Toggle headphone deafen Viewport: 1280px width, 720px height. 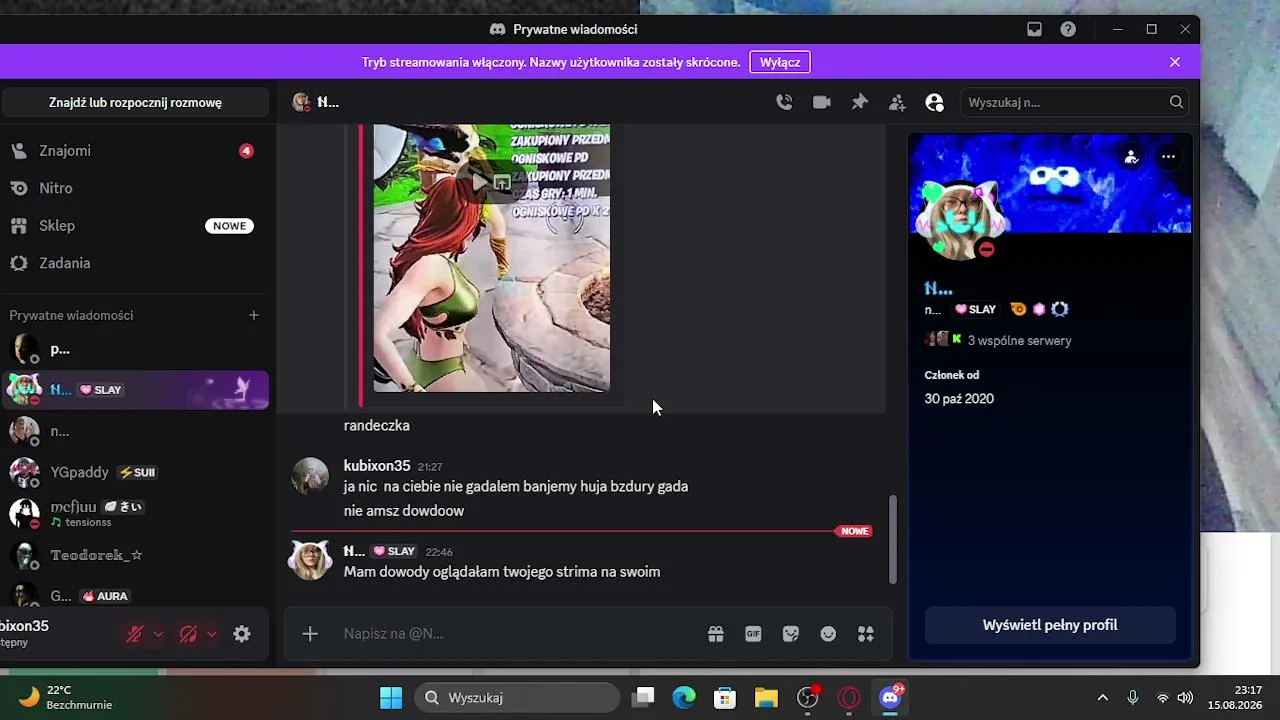[x=188, y=634]
